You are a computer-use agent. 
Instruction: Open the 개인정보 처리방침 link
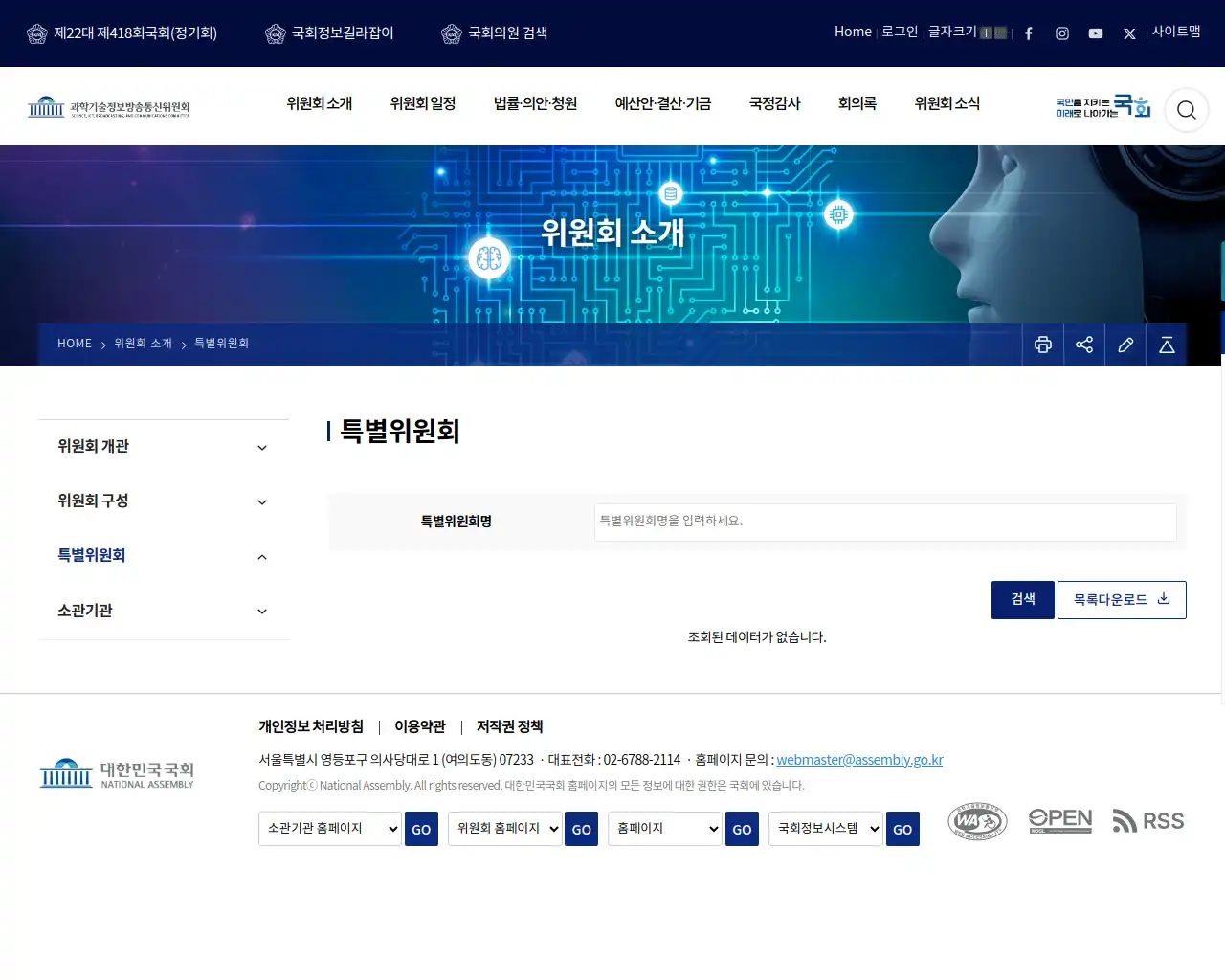pos(311,727)
